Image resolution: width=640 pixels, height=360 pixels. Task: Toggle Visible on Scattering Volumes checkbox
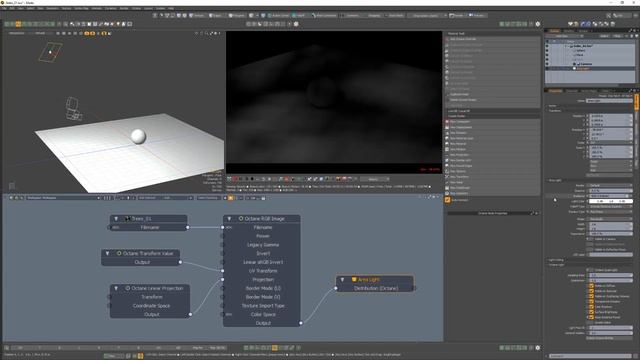tap(591, 296)
